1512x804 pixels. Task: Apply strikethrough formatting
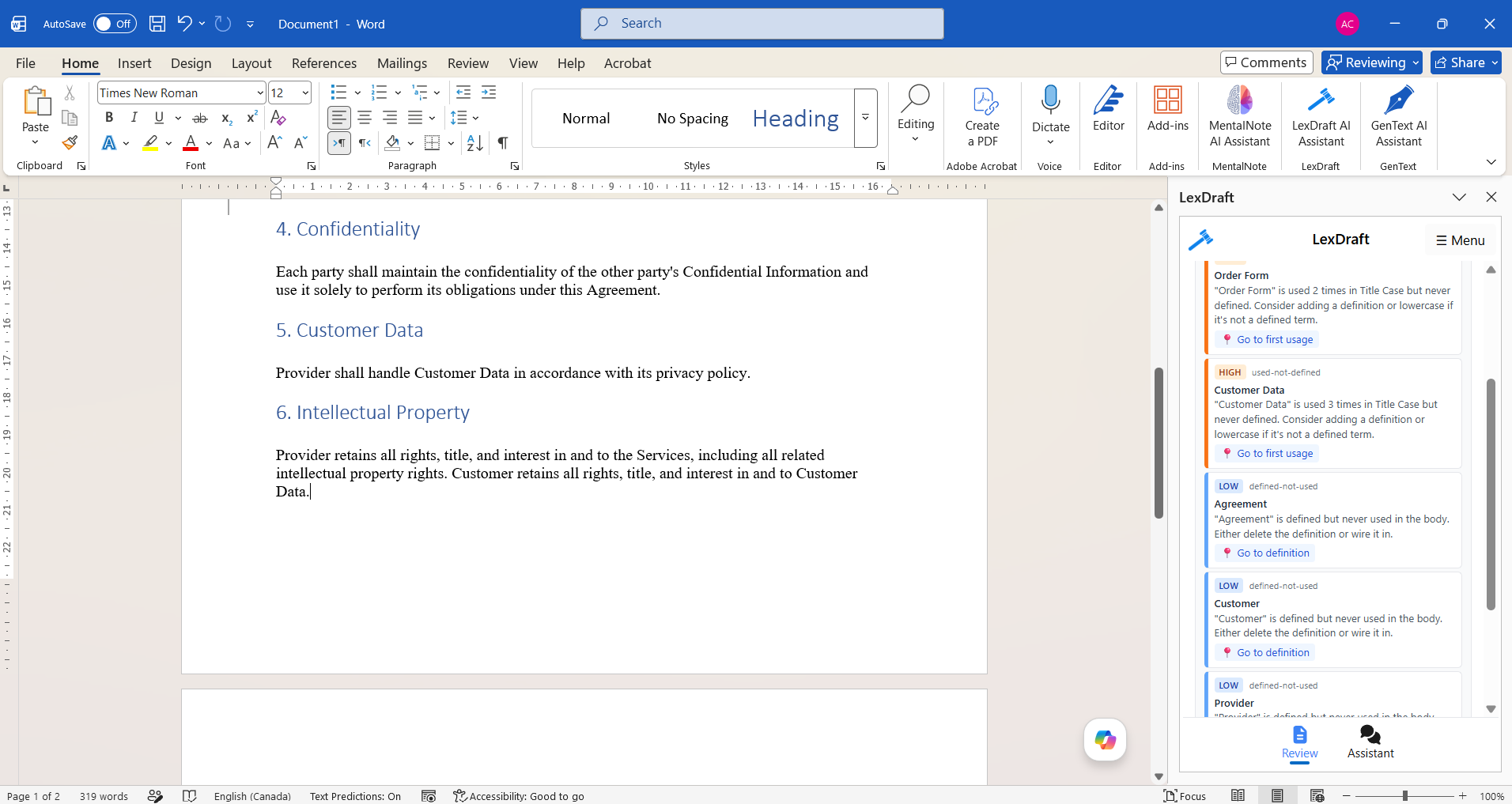coord(200,118)
